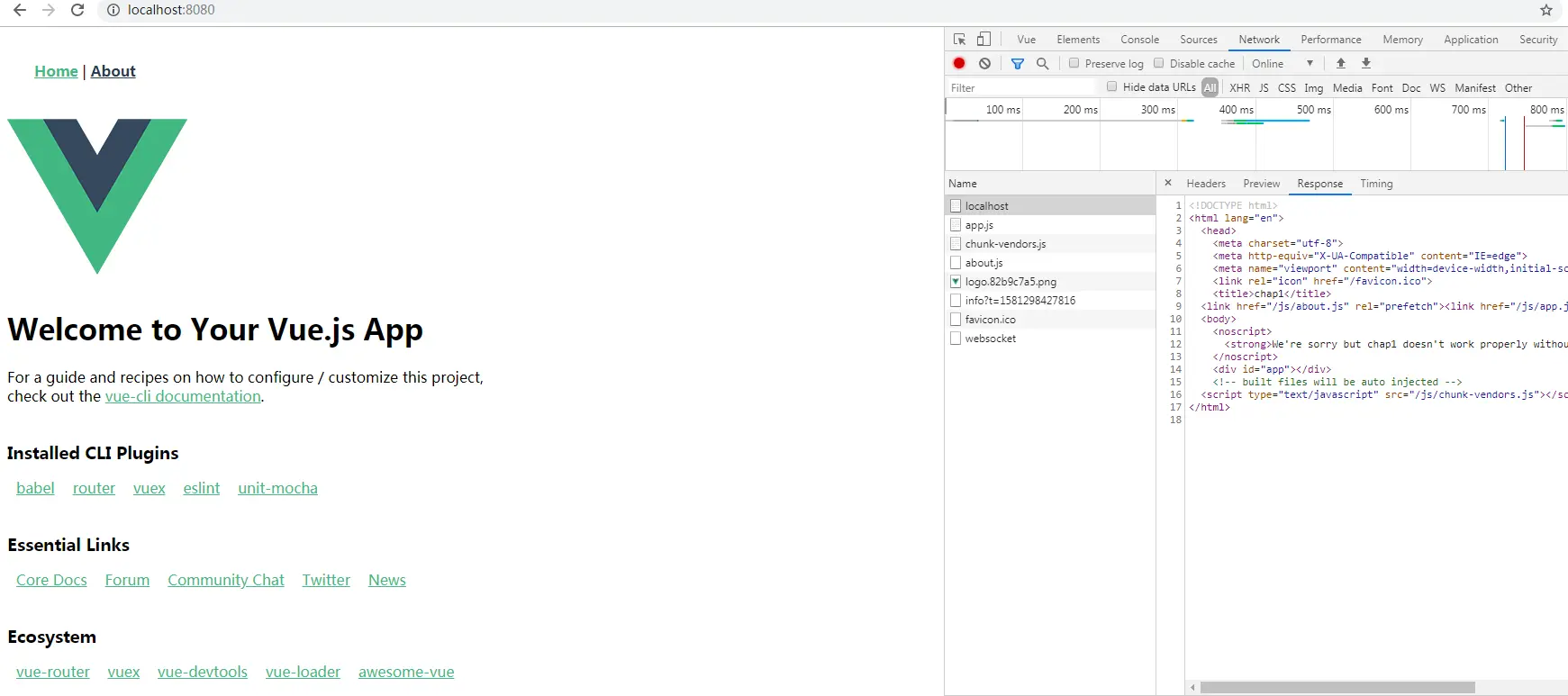
Task: Open network search magnifier
Action: 1043,63
